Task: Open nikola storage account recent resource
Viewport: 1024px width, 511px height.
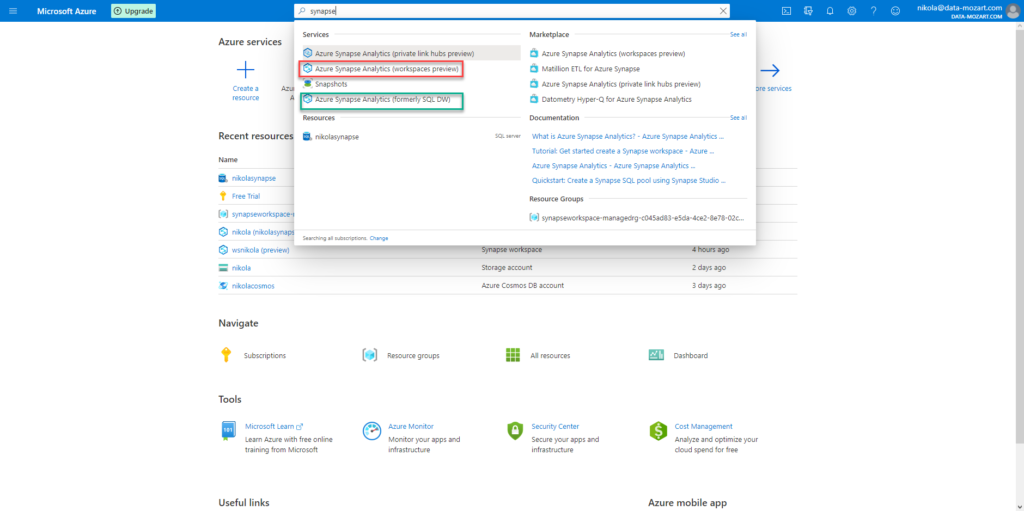Action: click(241, 268)
